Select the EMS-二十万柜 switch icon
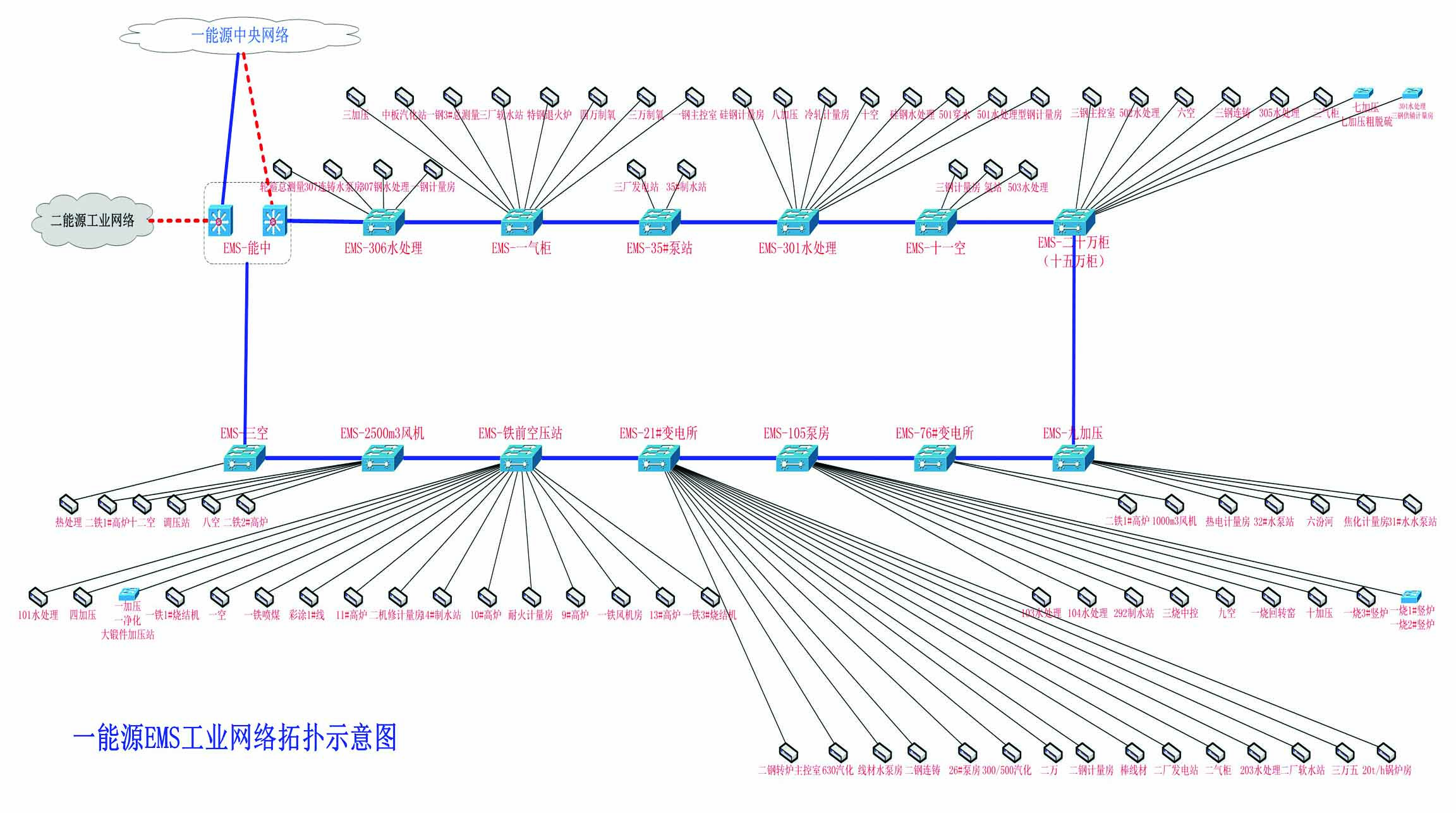The width and height of the screenshot is (1456, 813). coord(1074,223)
